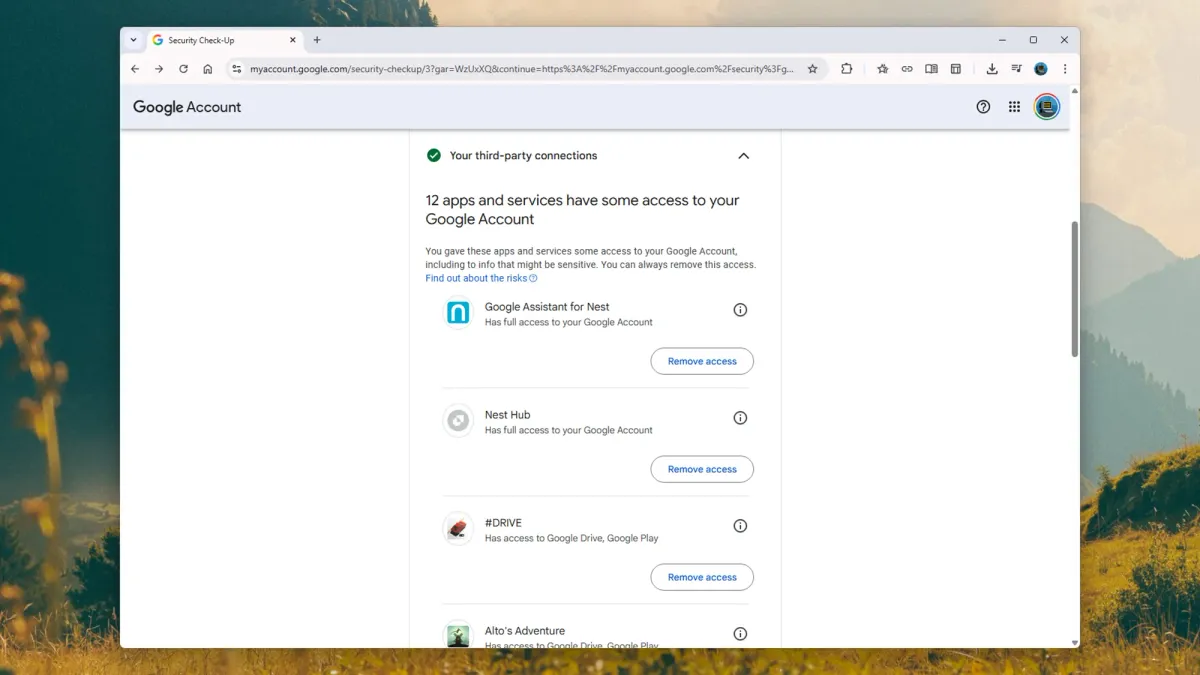Click the layout panel toolbar icon
The image size is (1200, 675).
click(956, 69)
